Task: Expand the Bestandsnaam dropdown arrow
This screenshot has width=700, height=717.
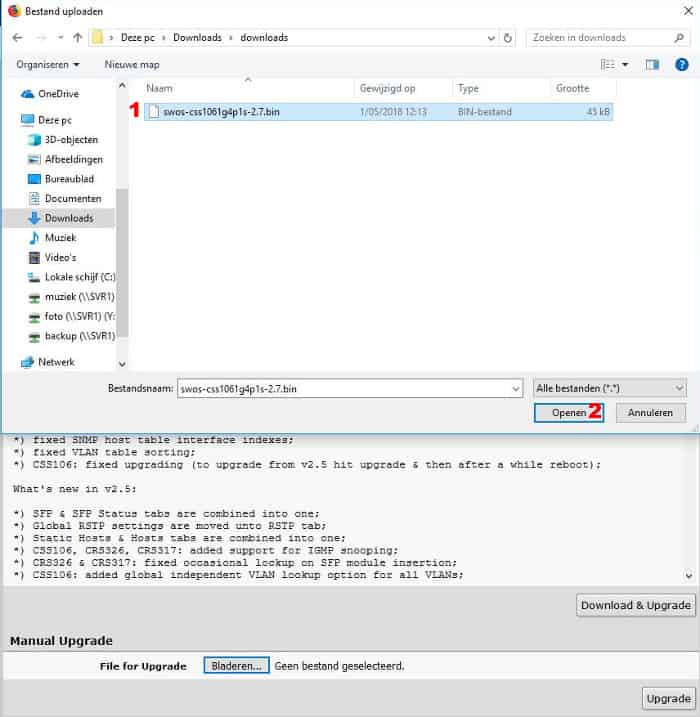Action: (x=516, y=389)
